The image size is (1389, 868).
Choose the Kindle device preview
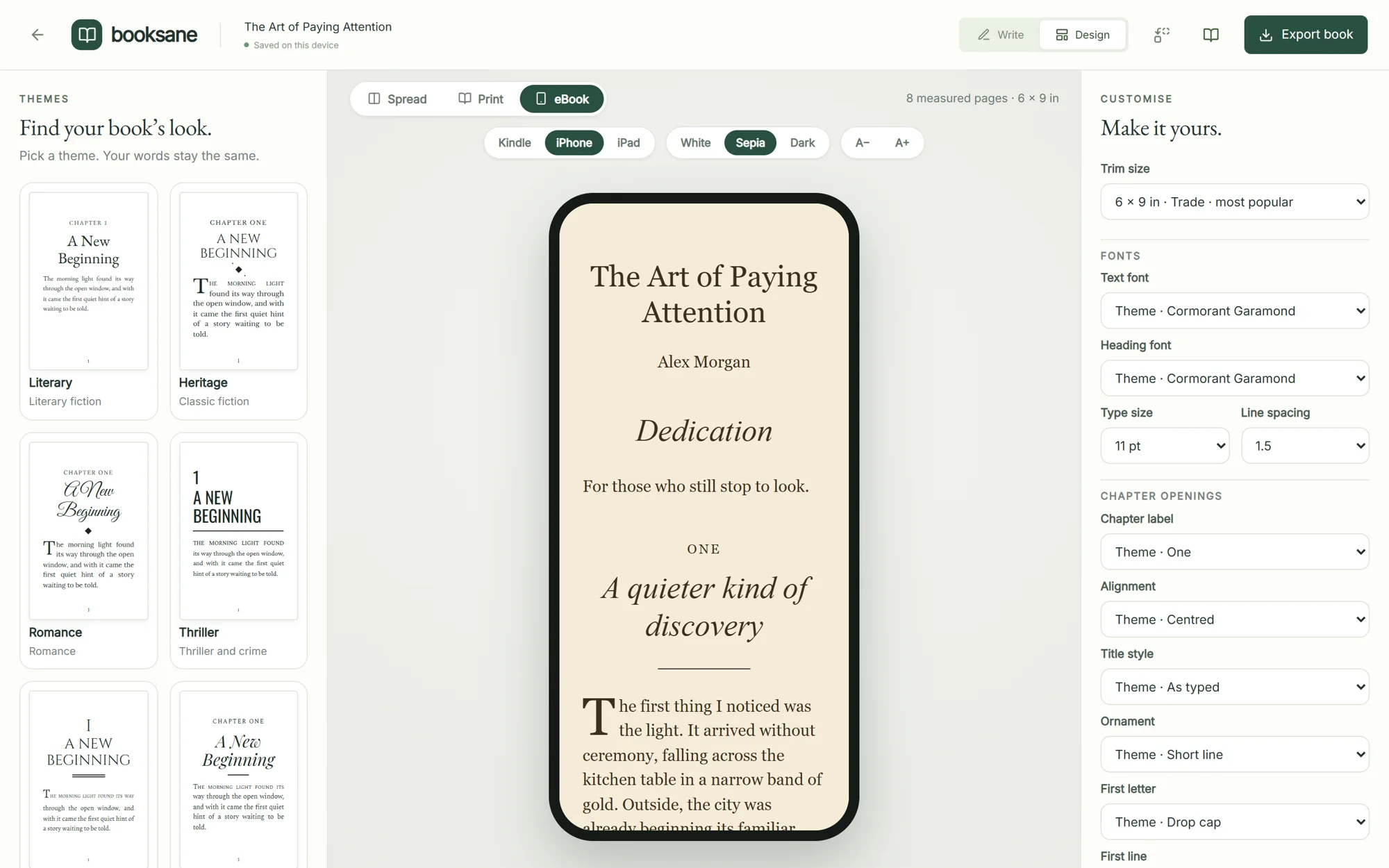(515, 142)
